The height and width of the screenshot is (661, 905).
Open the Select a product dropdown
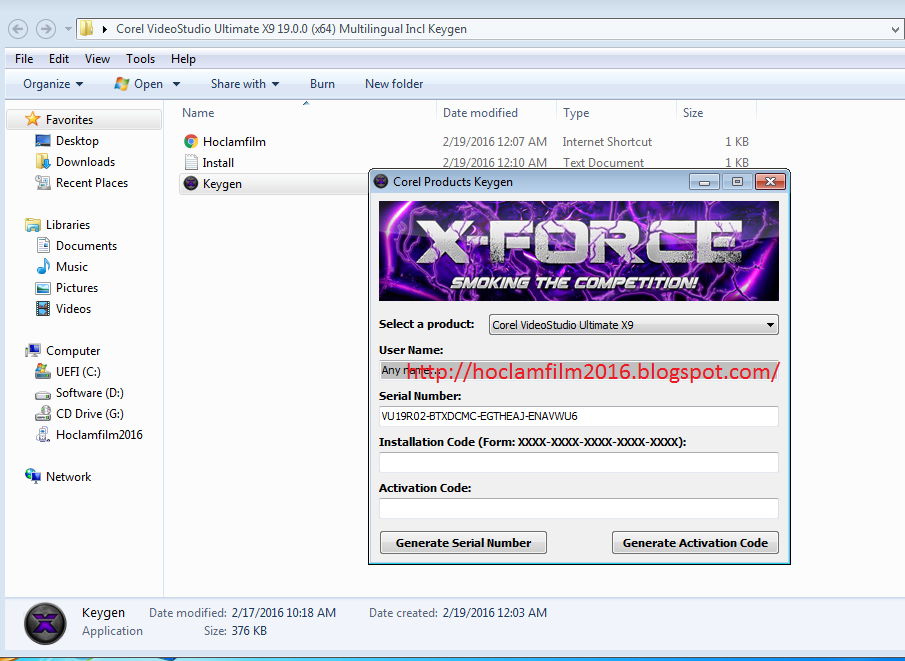click(x=634, y=324)
